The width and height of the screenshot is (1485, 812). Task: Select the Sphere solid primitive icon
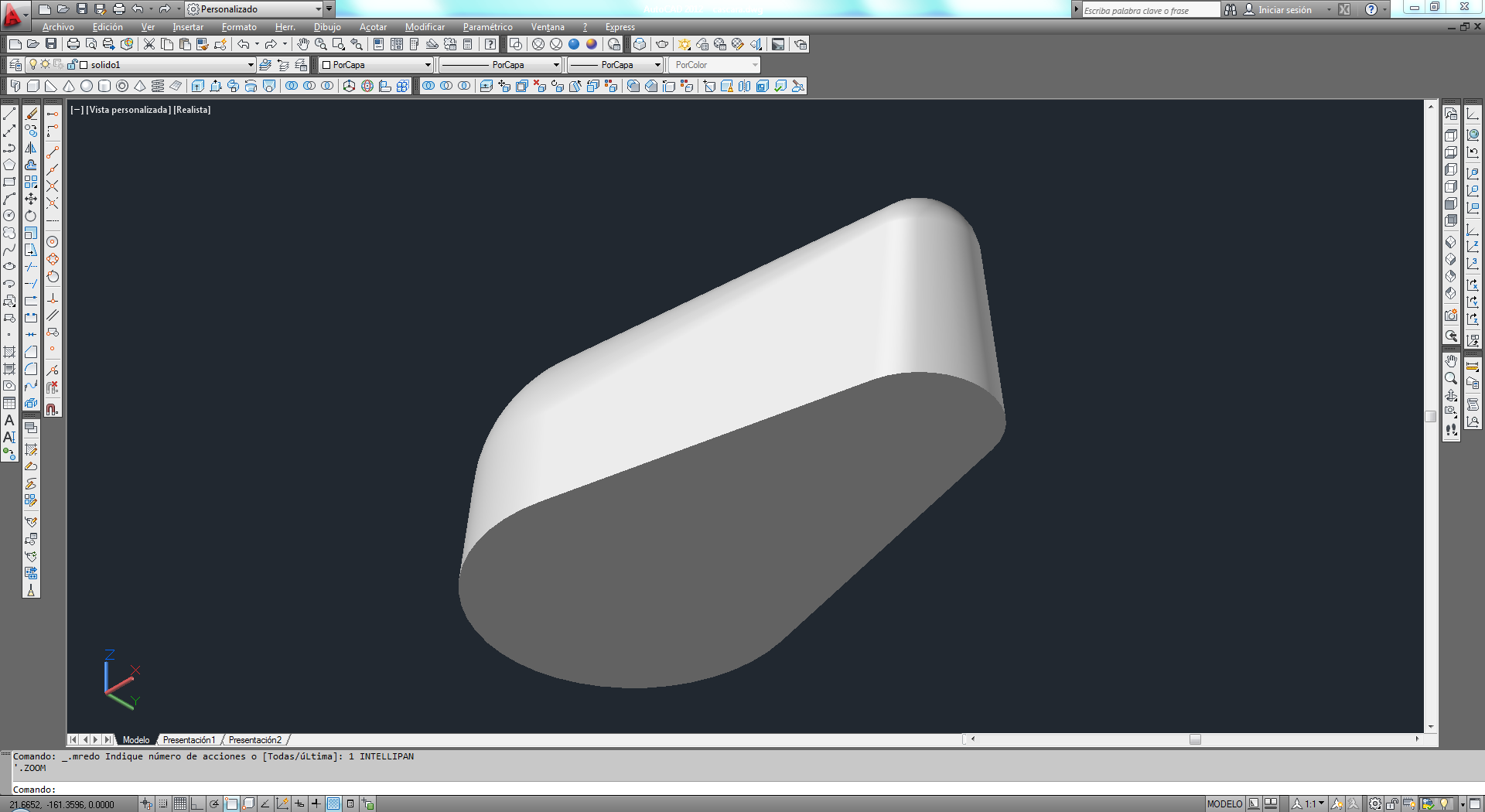point(87,86)
